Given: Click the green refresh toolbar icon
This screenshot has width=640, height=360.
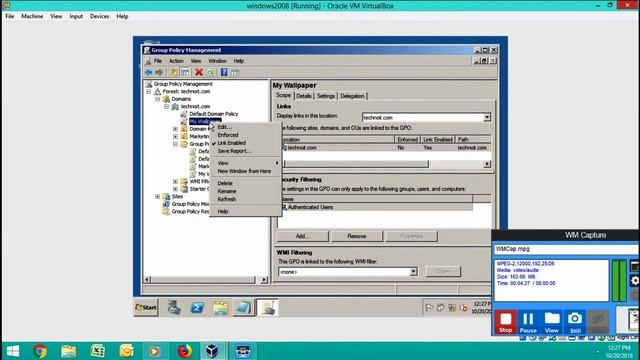Looking at the screenshot, I should (x=210, y=73).
